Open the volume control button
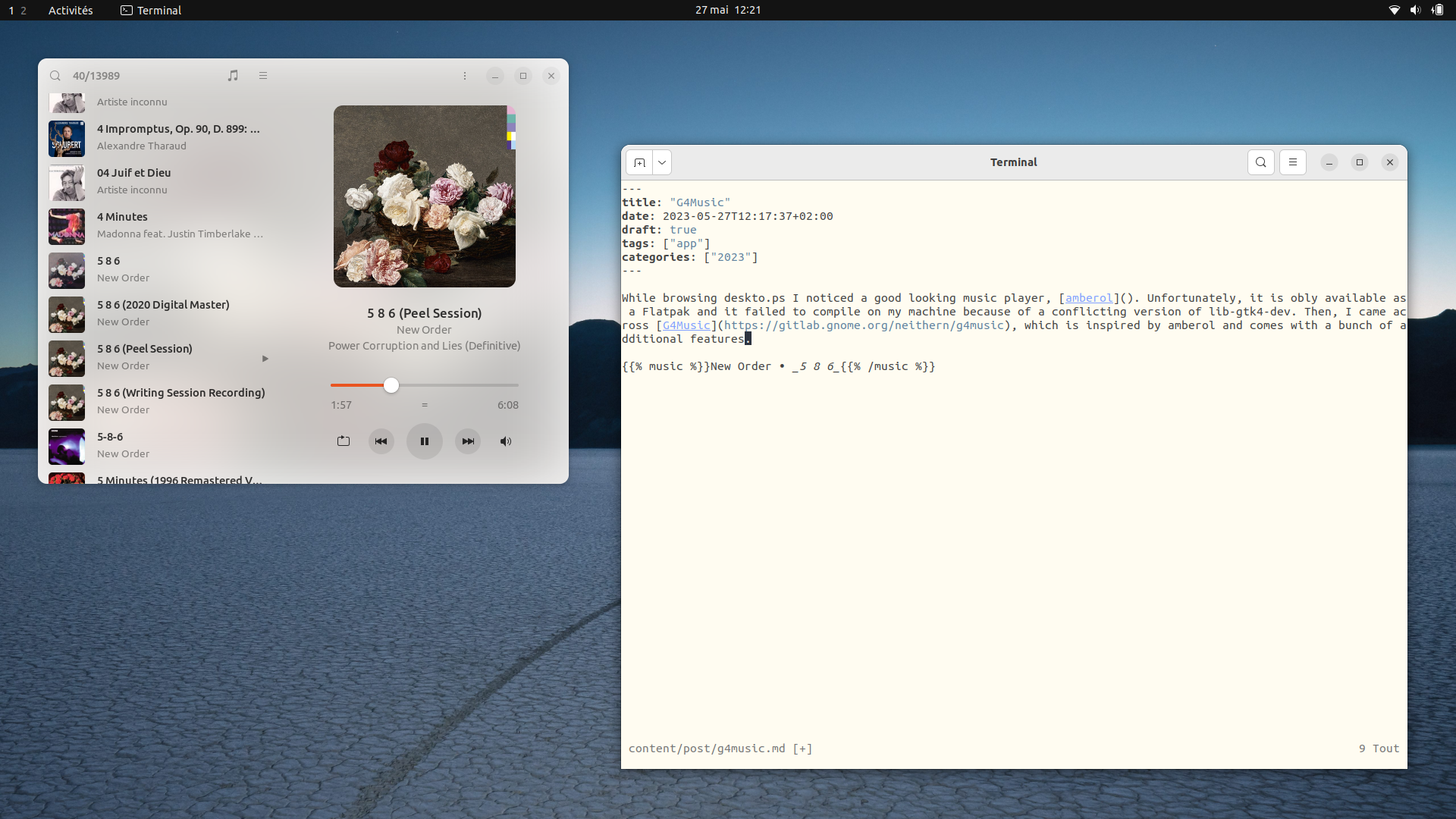The width and height of the screenshot is (1456, 819). [506, 441]
